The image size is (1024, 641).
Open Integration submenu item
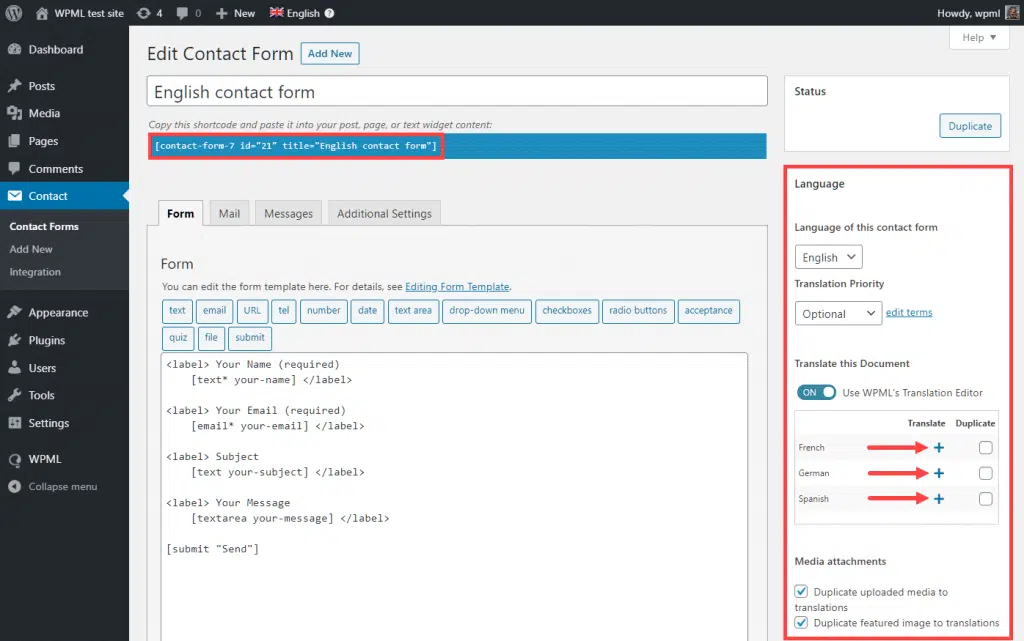coord(35,272)
